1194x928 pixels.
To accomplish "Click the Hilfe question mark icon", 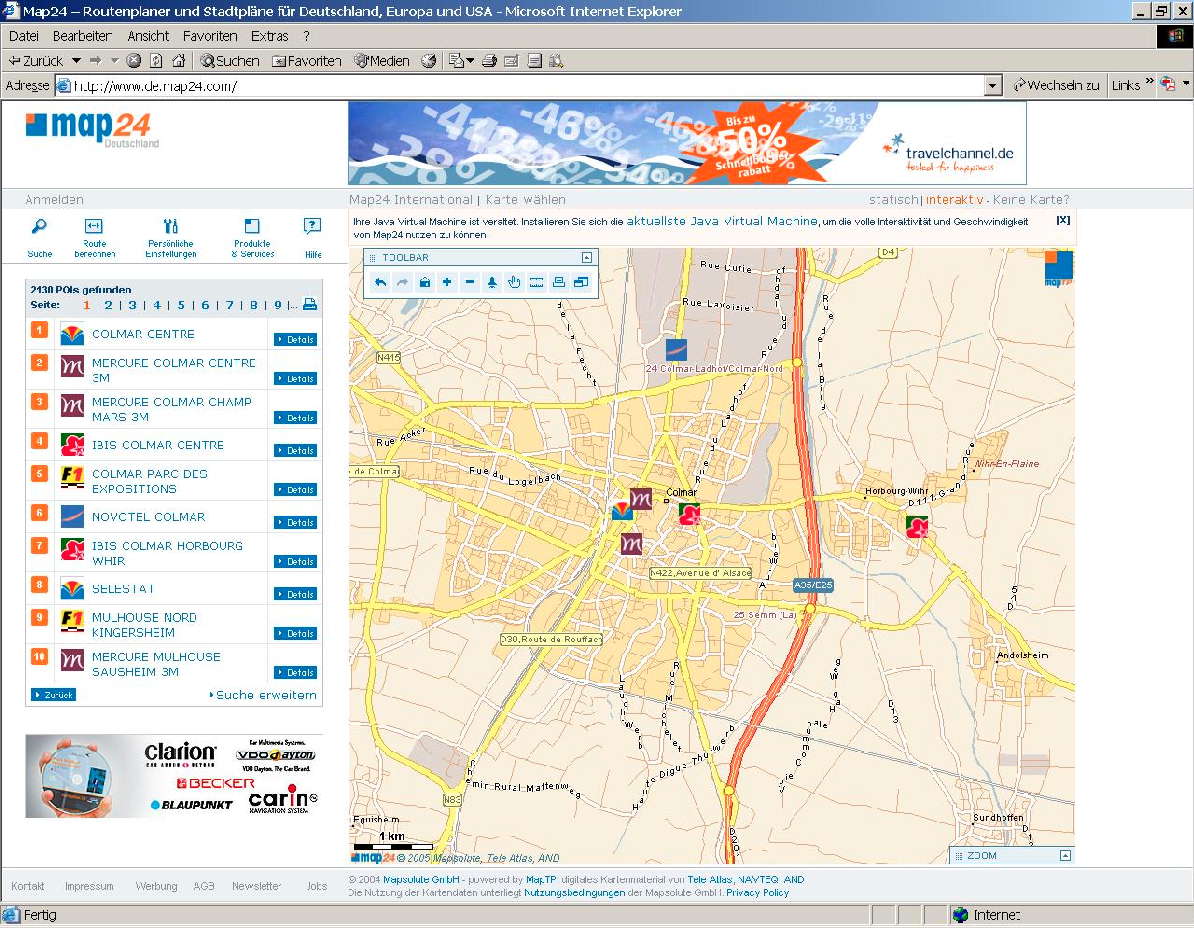I will click(x=312, y=227).
